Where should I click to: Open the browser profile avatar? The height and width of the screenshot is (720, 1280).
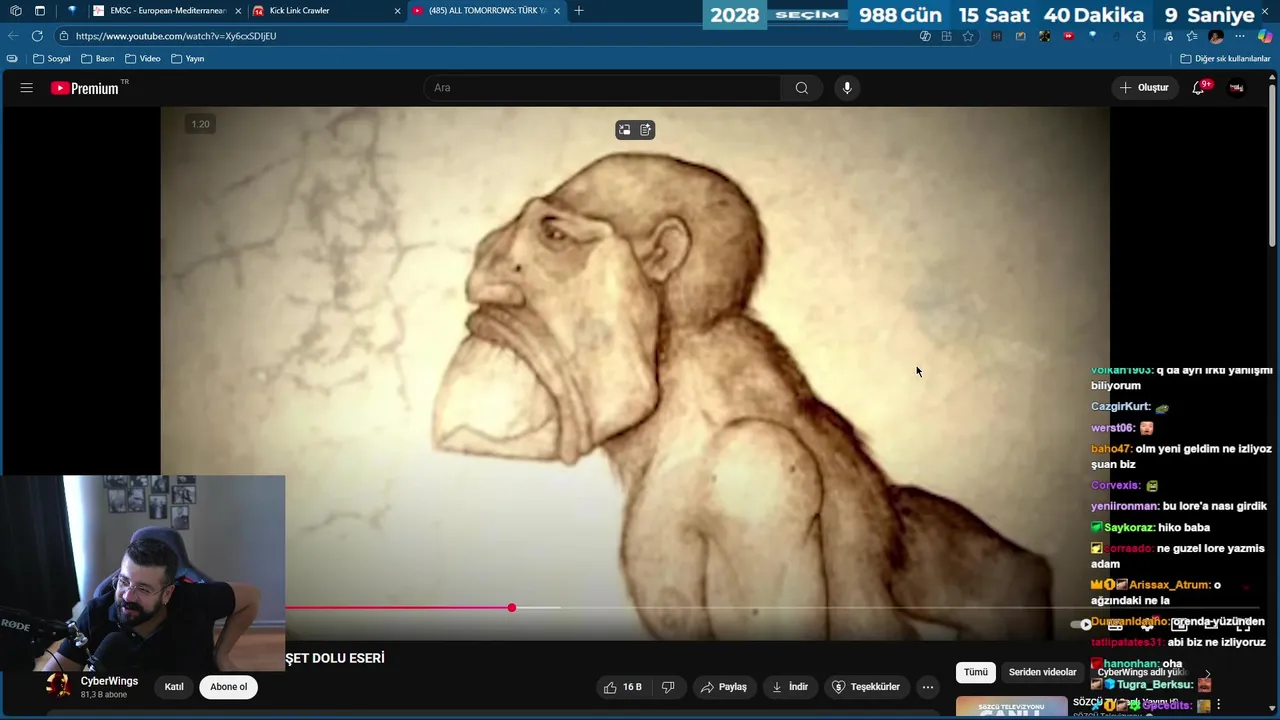(x=1216, y=36)
